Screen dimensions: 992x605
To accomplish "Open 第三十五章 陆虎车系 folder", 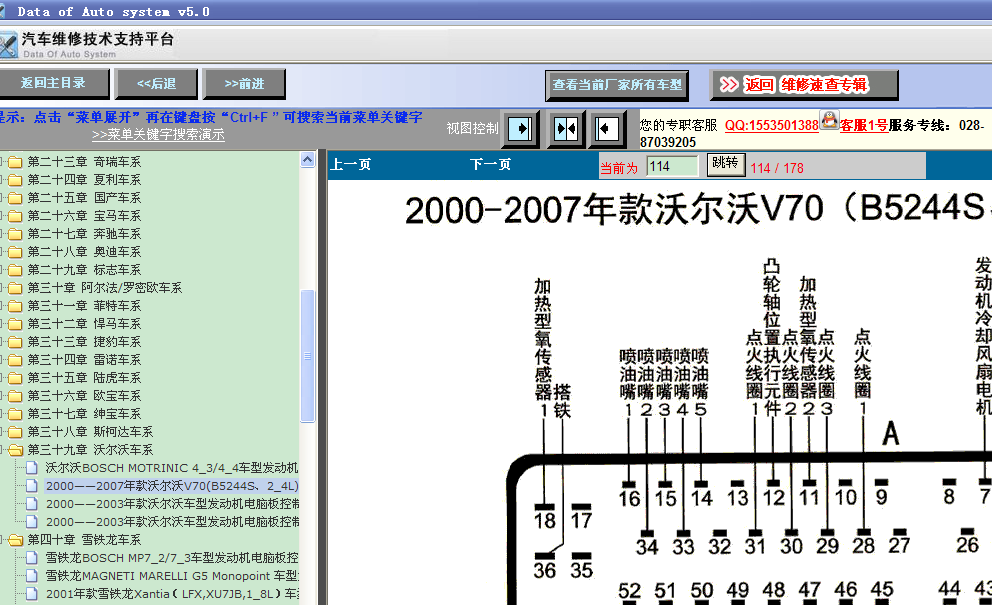I will click(x=84, y=378).
